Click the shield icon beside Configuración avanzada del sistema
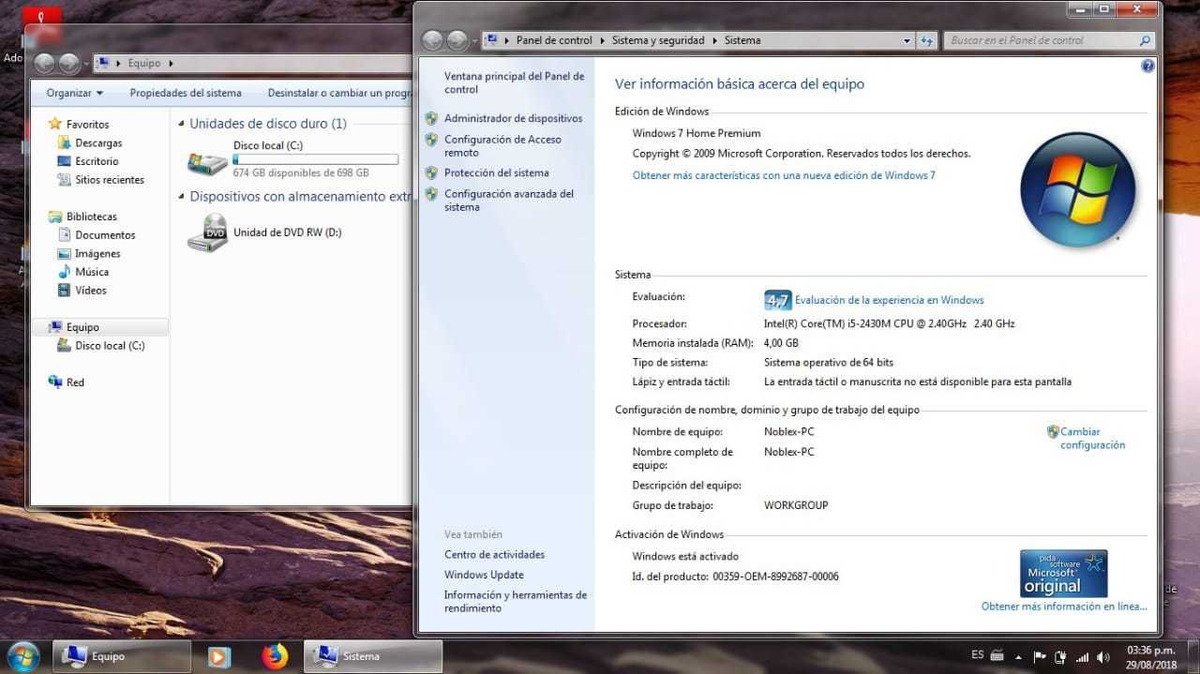Image resolution: width=1200 pixels, height=674 pixels. 431,194
